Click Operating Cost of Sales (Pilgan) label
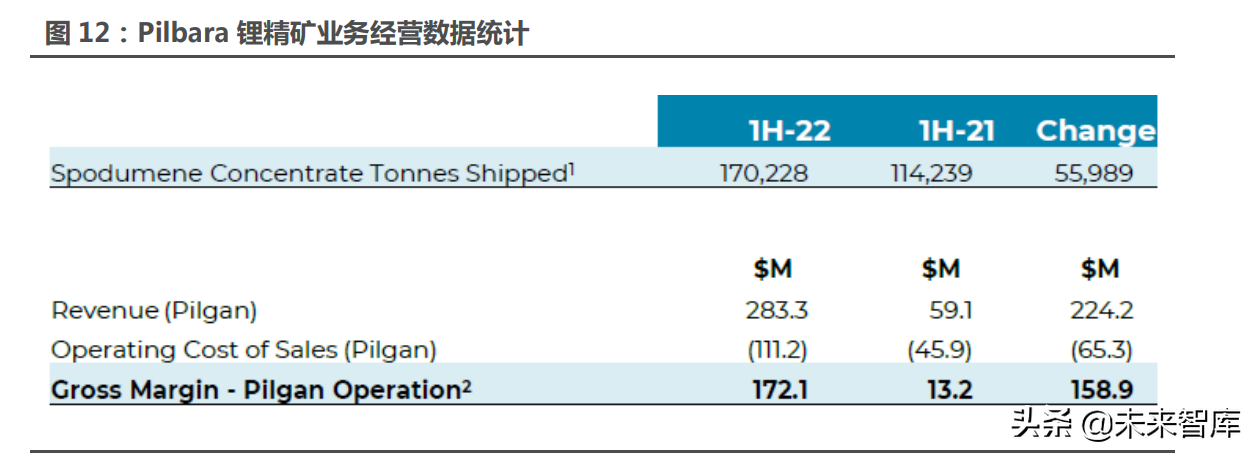1255x454 pixels. (244, 351)
